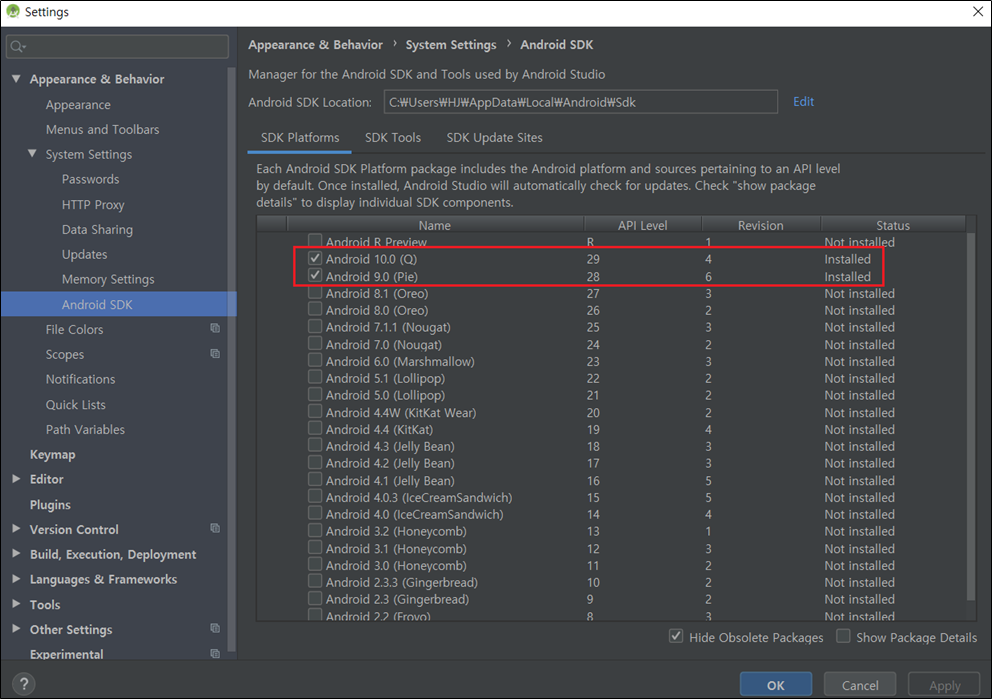This screenshot has height=699, width=992.
Task: Check the Android 8.0 (Oreo) checkbox
Action: 315,309
